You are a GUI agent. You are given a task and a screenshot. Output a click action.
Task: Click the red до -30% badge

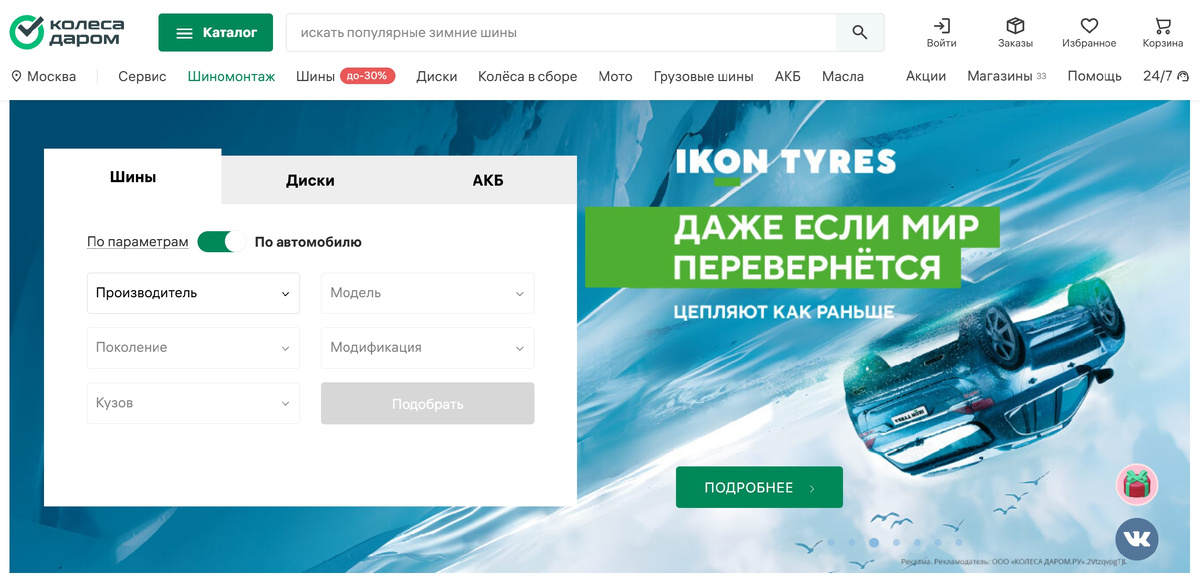(368, 75)
